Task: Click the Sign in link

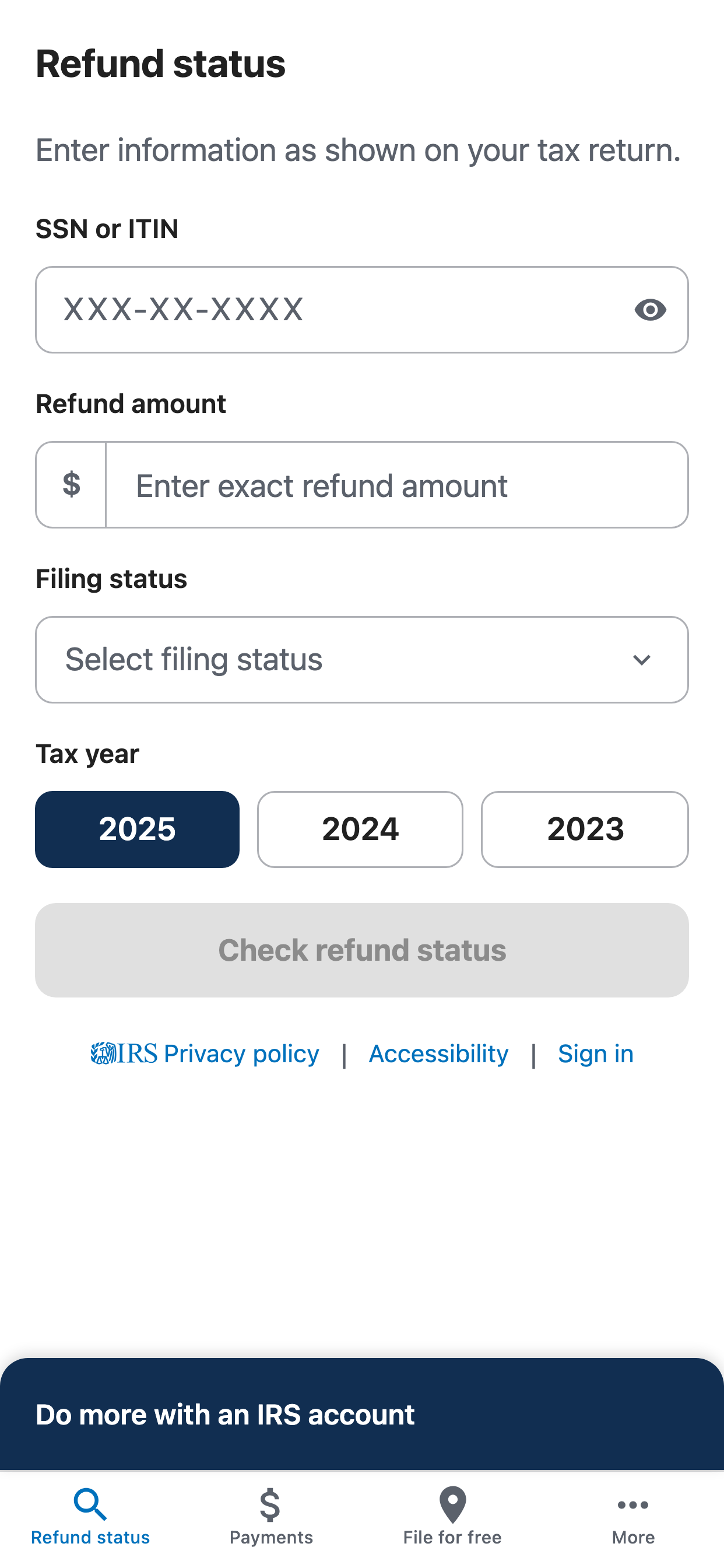Action: 595,1053
